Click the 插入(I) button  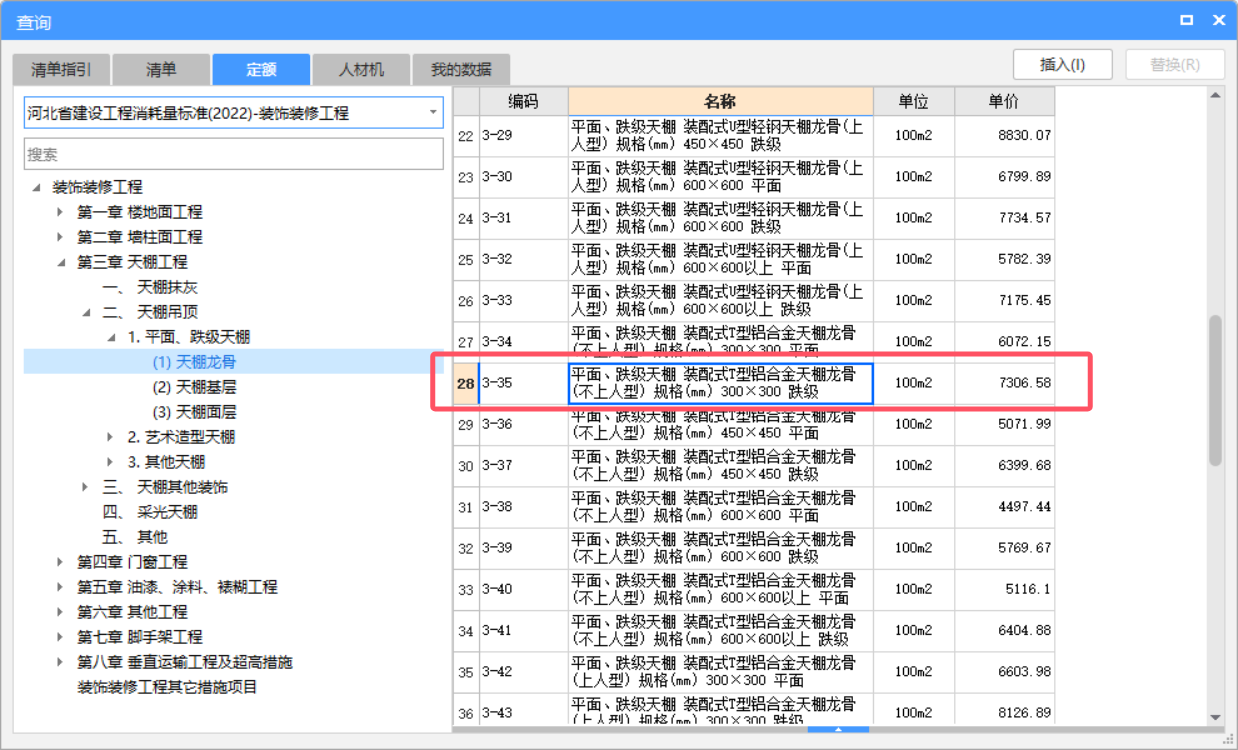(x=1063, y=64)
